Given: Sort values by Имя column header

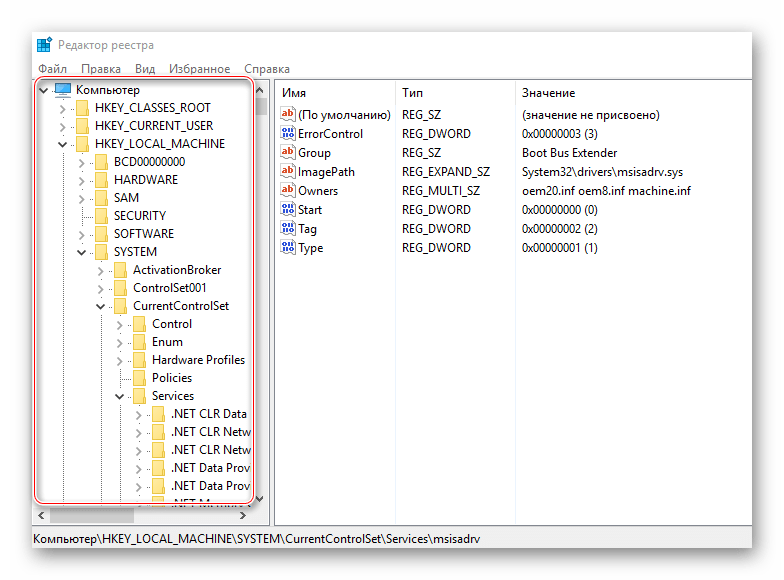Looking at the screenshot, I should click(x=294, y=92).
